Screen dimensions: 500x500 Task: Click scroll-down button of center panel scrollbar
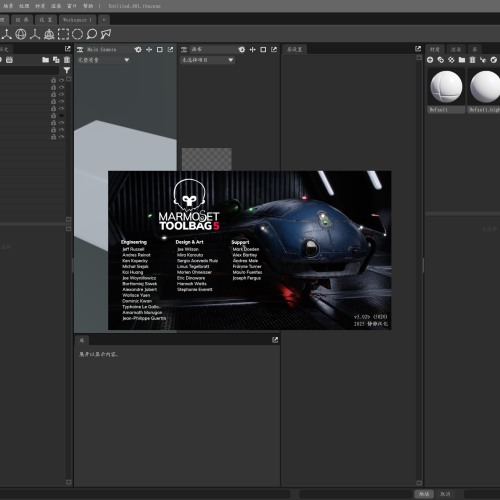419,482
